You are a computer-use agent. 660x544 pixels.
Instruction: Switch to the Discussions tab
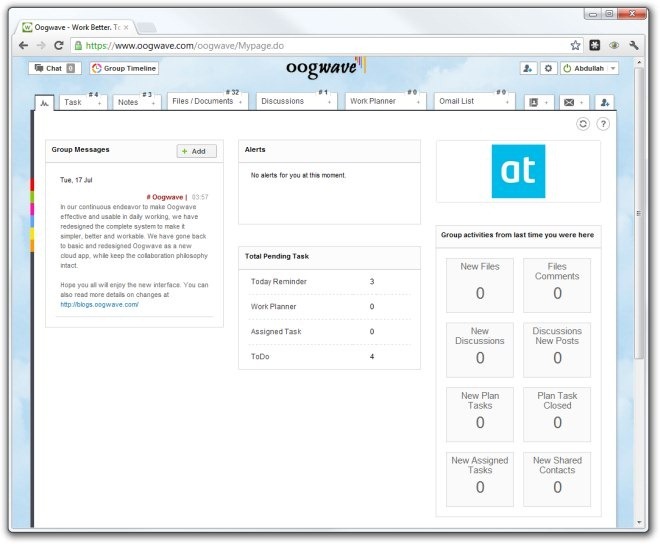(282, 101)
